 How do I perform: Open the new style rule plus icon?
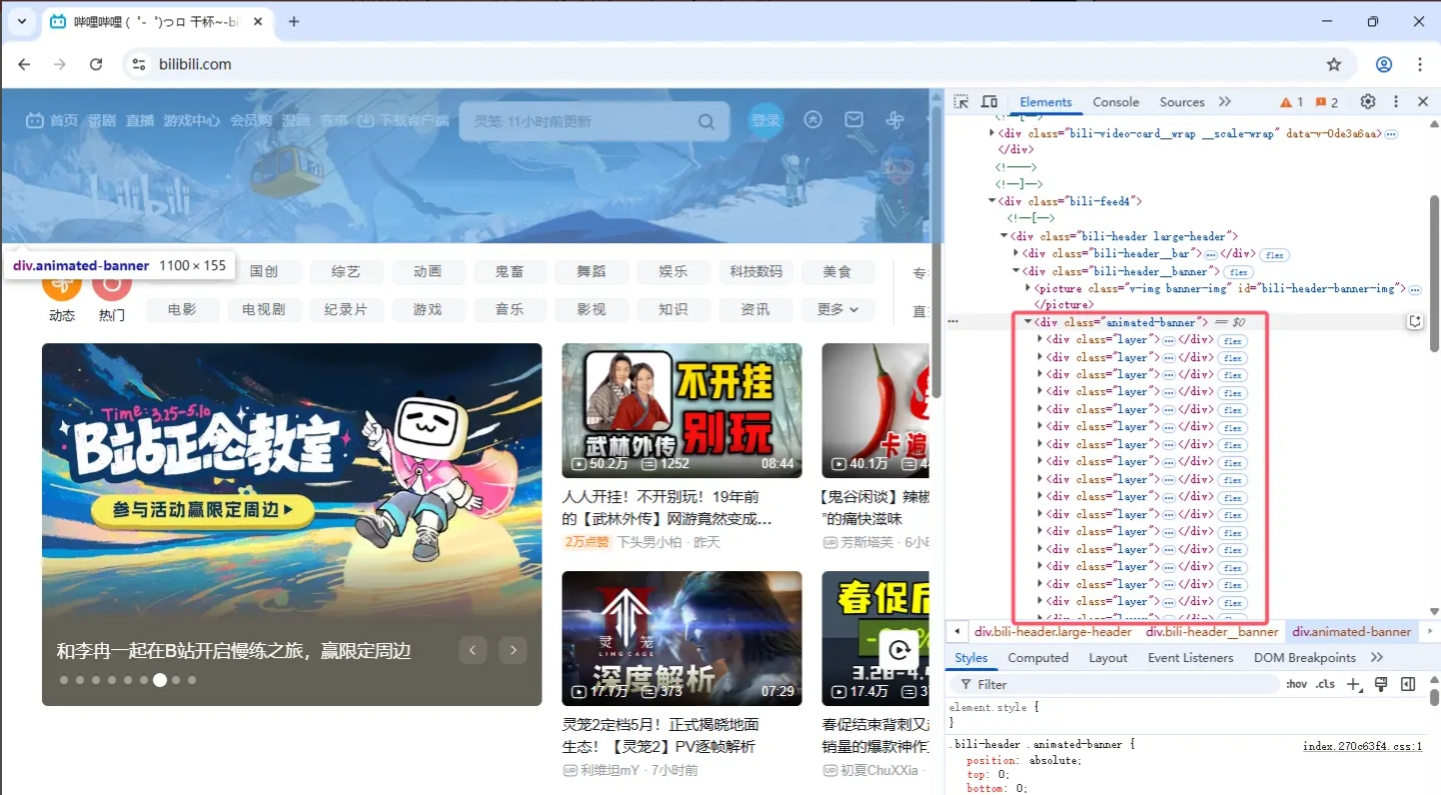tap(1354, 684)
